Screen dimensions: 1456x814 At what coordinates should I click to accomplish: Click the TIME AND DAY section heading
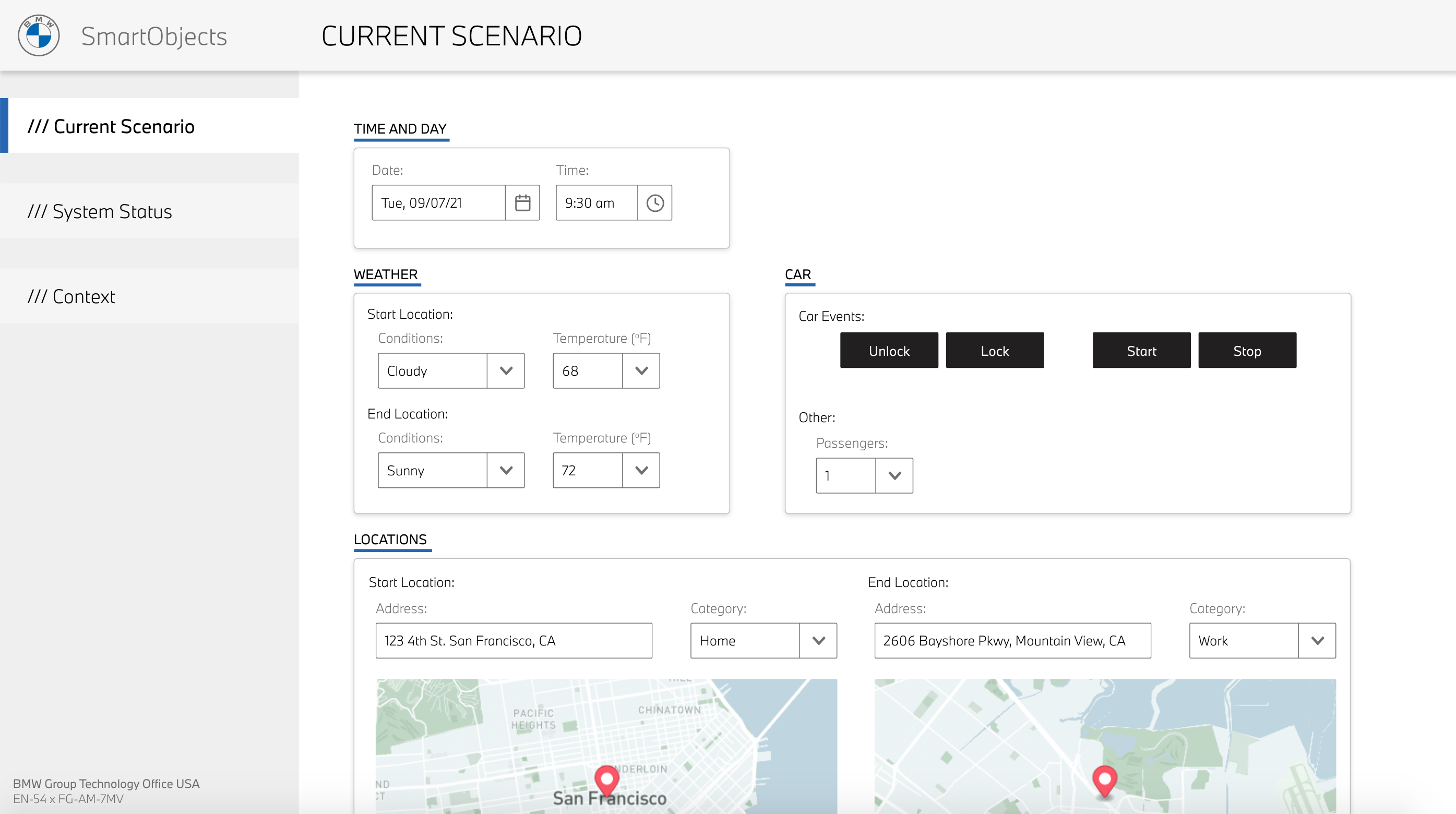coord(400,129)
